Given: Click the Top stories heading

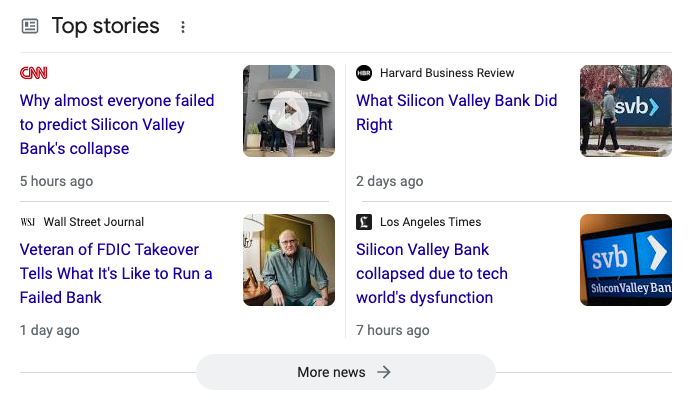Looking at the screenshot, I should point(105,26).
